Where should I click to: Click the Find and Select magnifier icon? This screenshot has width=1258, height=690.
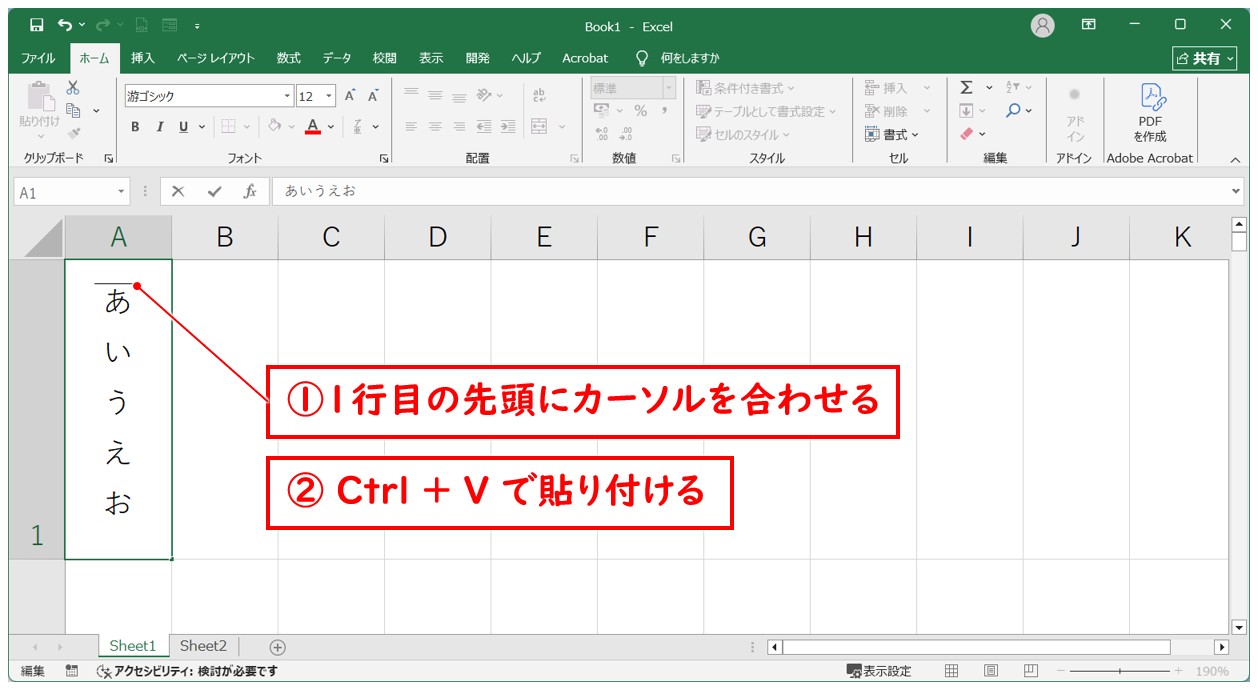tap(1013, 111)
